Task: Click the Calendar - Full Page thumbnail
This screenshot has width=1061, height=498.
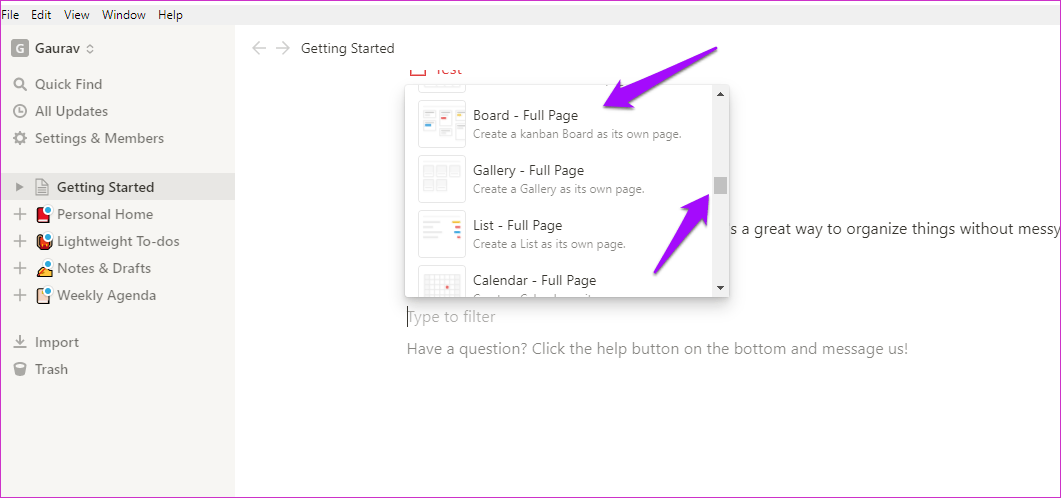Action: [x=442, y=281]
